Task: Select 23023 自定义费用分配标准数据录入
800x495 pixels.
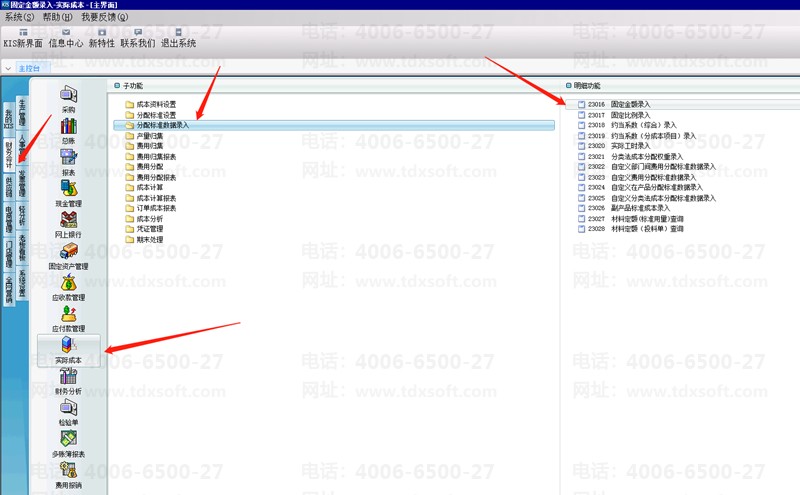Action: click(637, 177)
